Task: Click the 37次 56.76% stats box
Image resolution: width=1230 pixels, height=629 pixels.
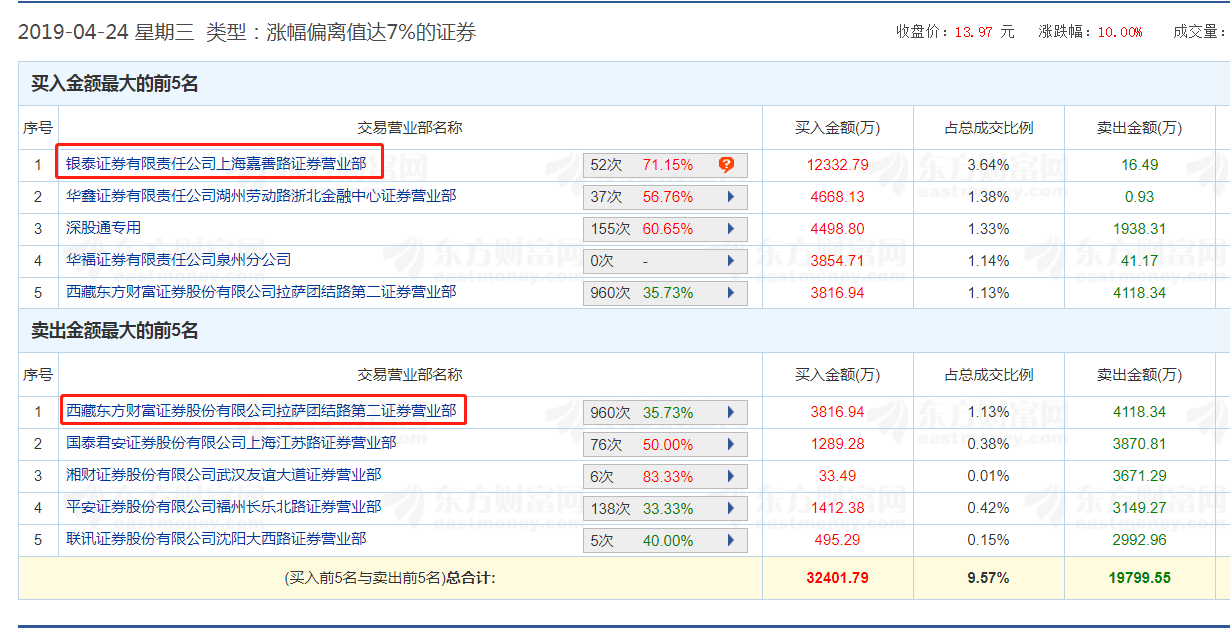Action: tap(665, 197)
